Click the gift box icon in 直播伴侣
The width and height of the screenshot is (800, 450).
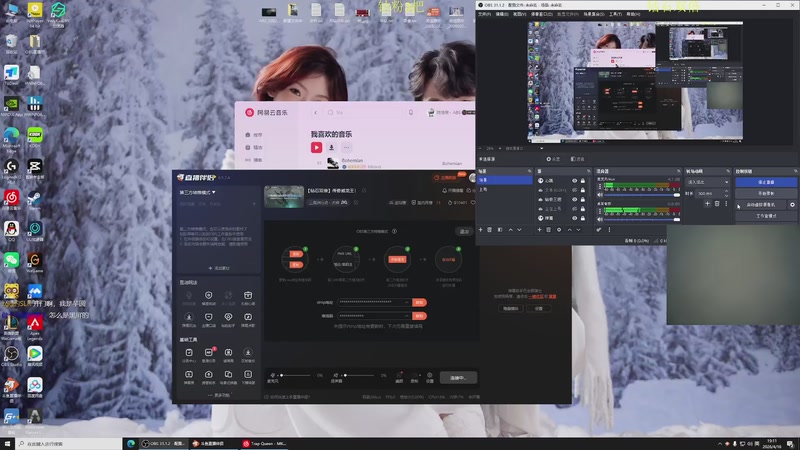click(x=248, y=295)
